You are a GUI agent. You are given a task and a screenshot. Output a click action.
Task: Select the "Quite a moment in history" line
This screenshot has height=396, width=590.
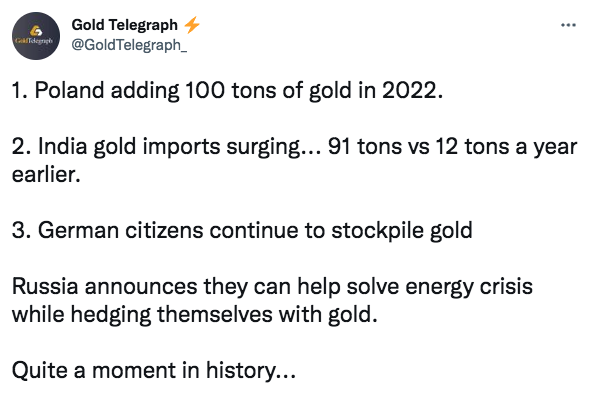point(154,370)
